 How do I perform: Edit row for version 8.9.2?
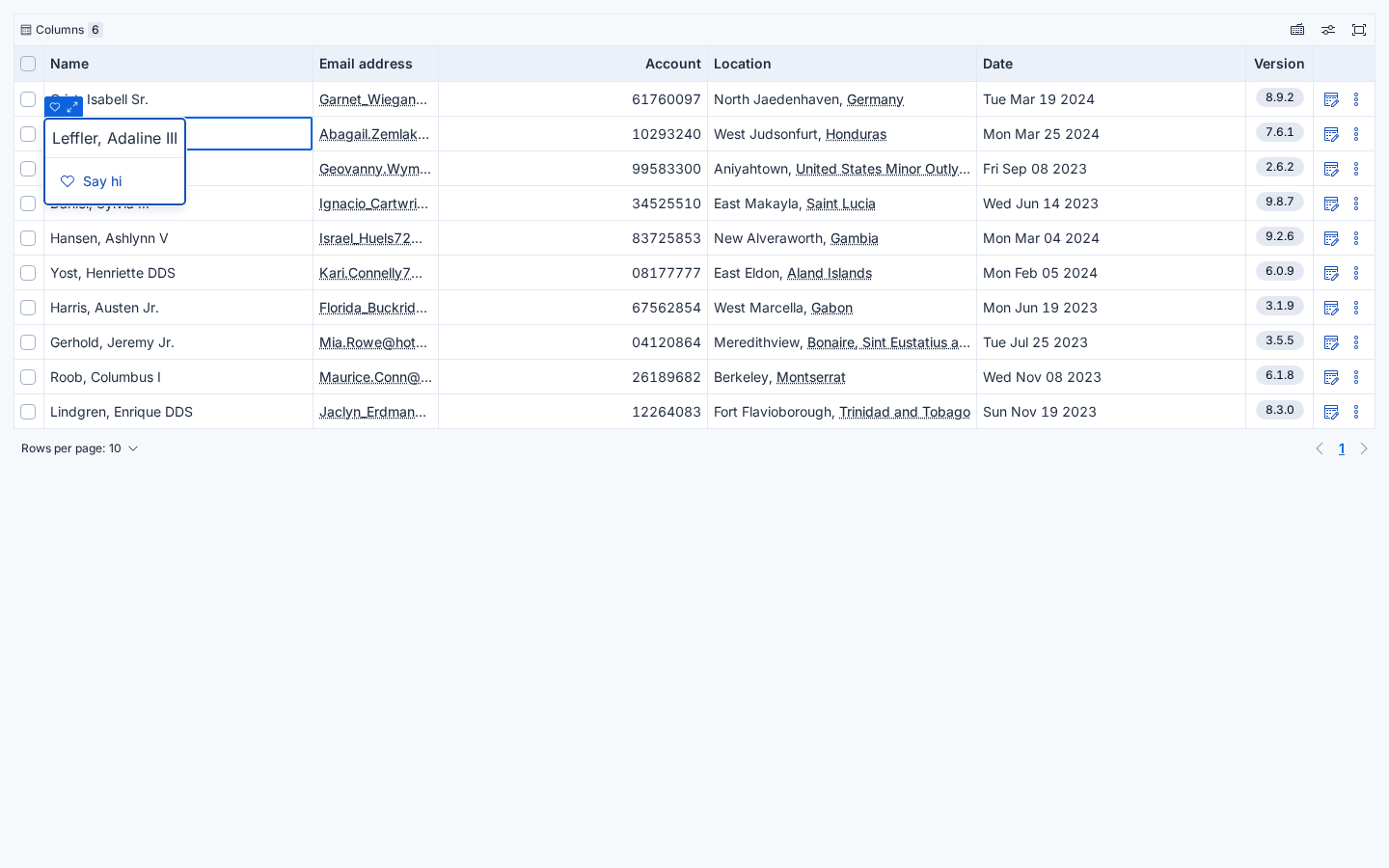pyautogui.click(x=1332, y=99)
